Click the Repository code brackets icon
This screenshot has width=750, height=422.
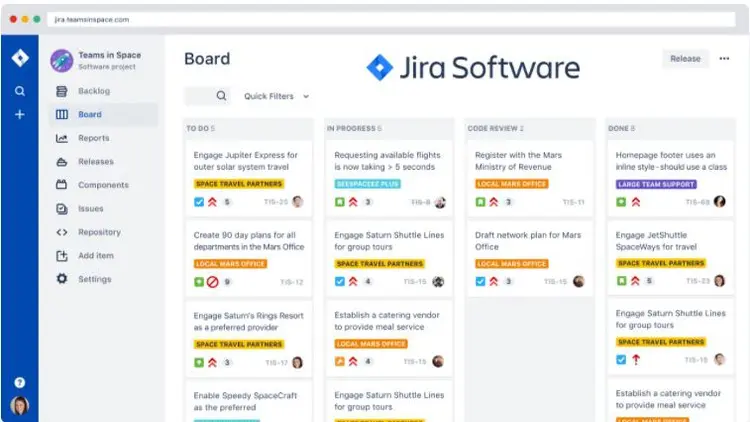62,232
